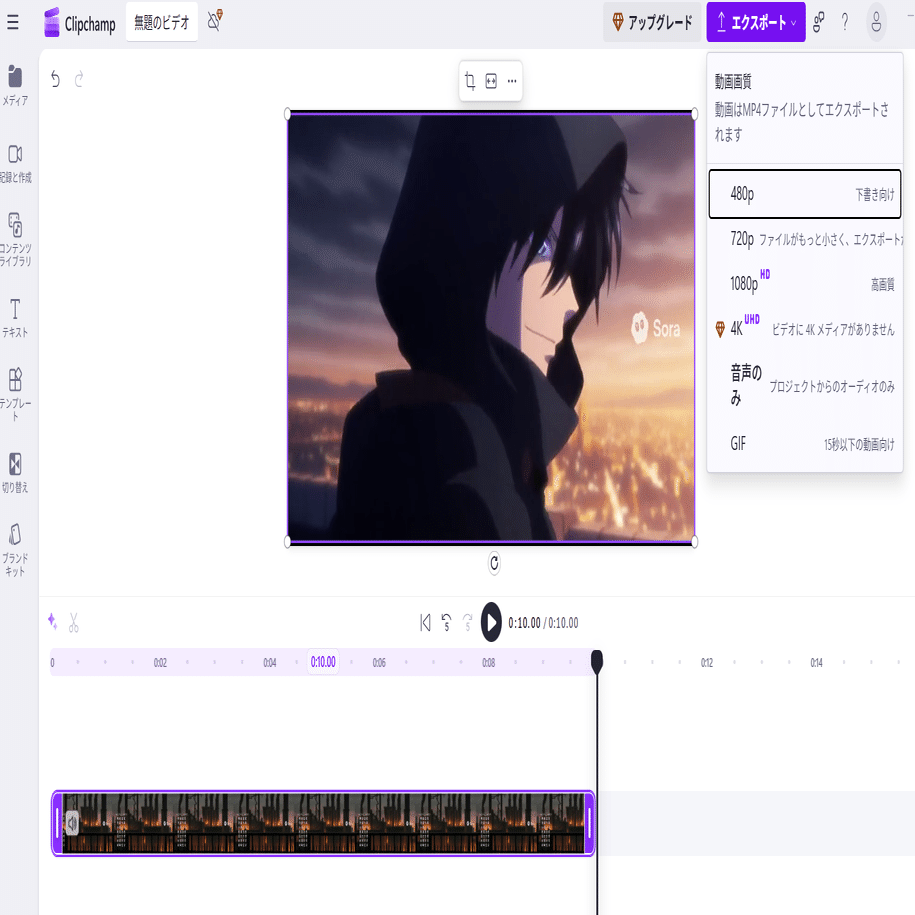Open the ブランドキット brand kit panel
Screen dimensions: 915x915
coord(15,550)
